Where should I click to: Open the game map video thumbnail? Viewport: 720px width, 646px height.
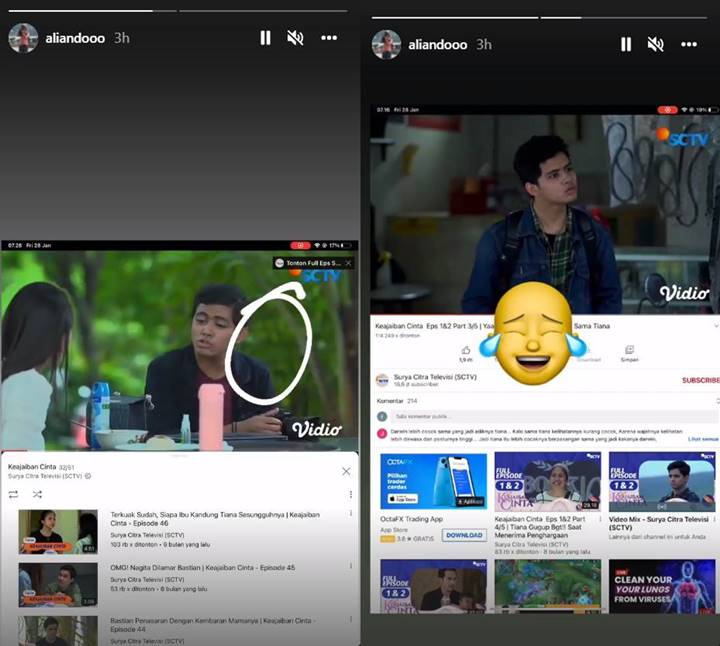[547, 586]
